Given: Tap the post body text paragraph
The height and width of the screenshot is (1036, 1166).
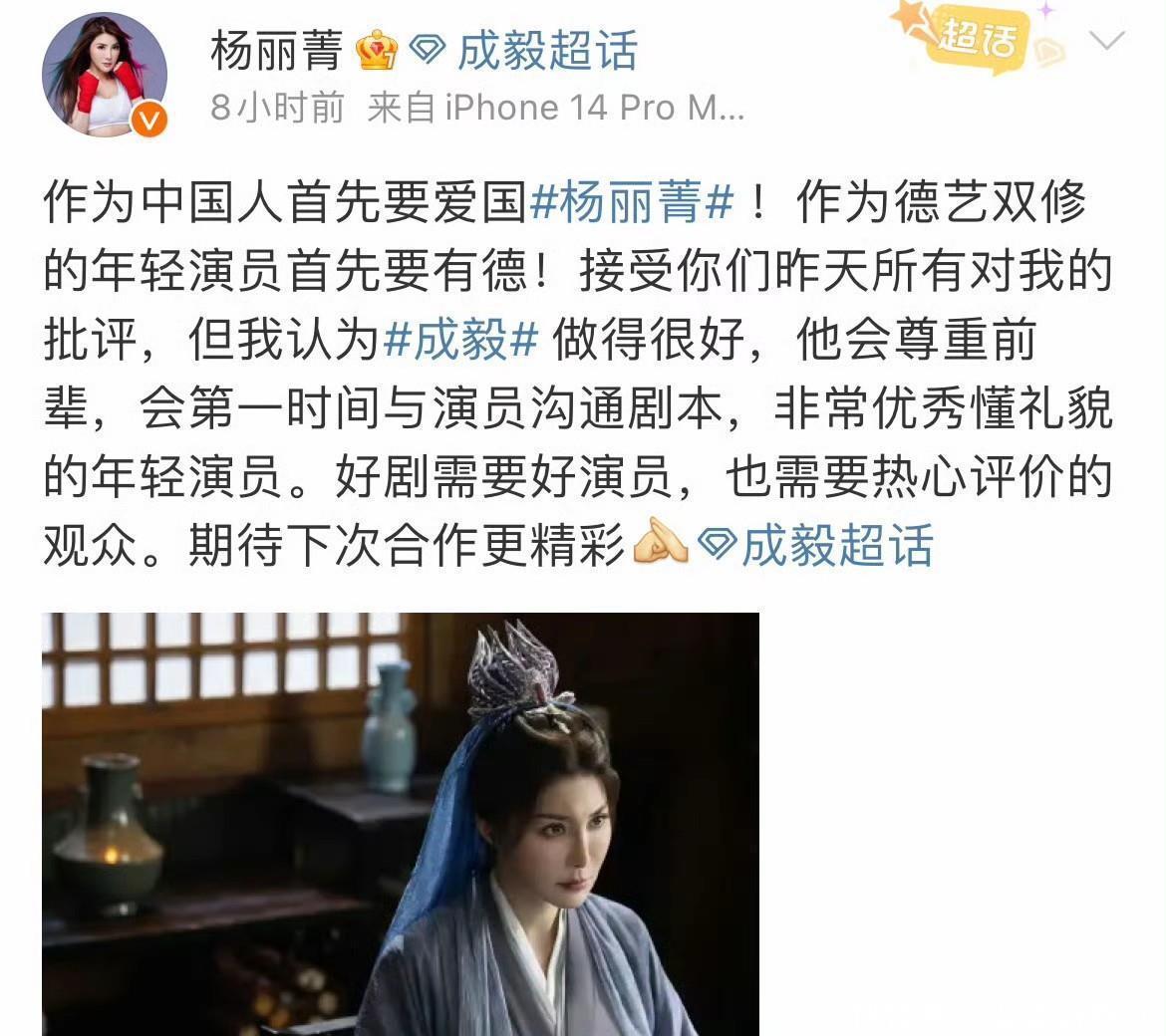Looking at the screenshot, I should (x=578, y=374).
